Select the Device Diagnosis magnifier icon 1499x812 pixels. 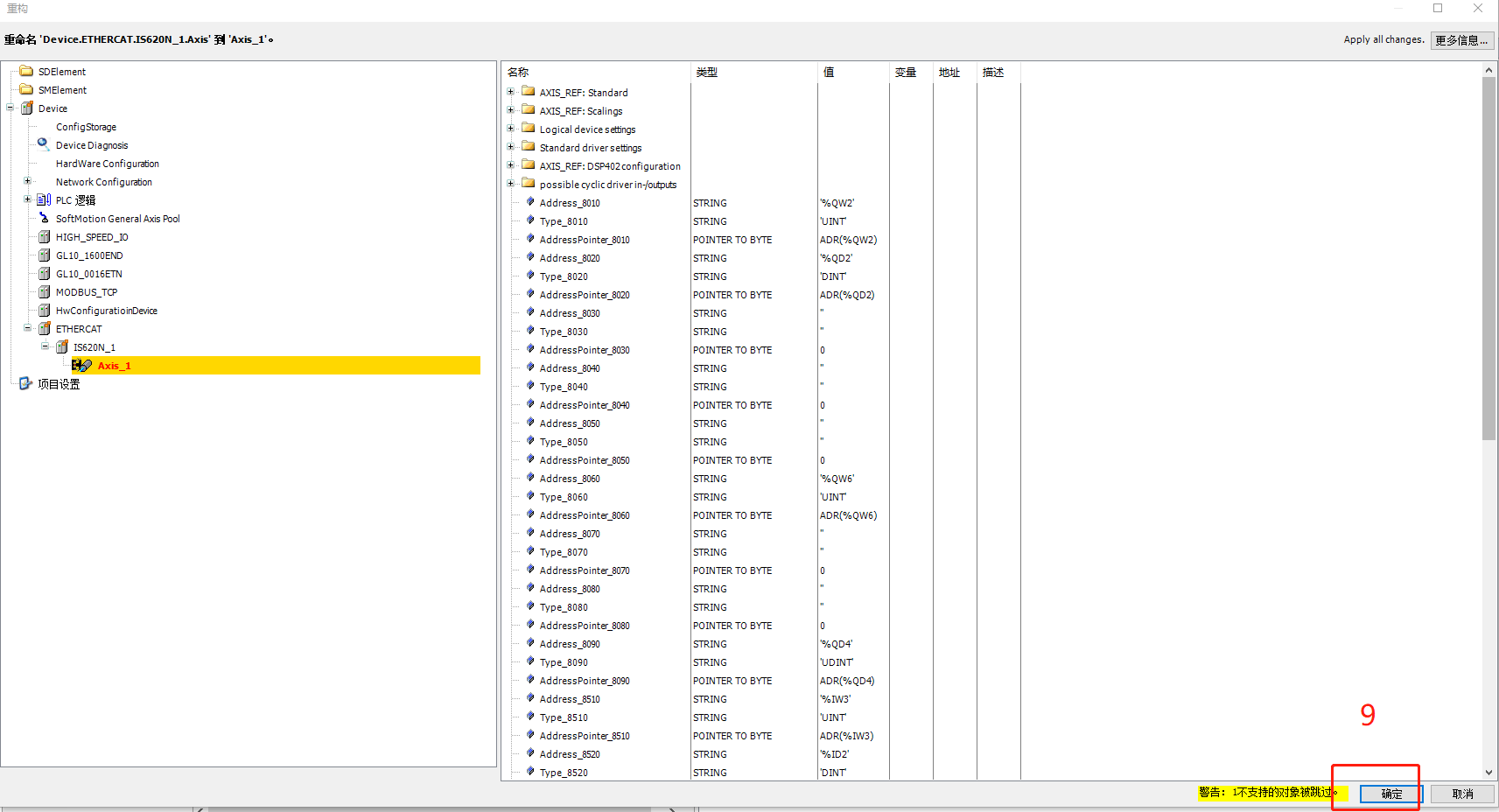point(43,144)
